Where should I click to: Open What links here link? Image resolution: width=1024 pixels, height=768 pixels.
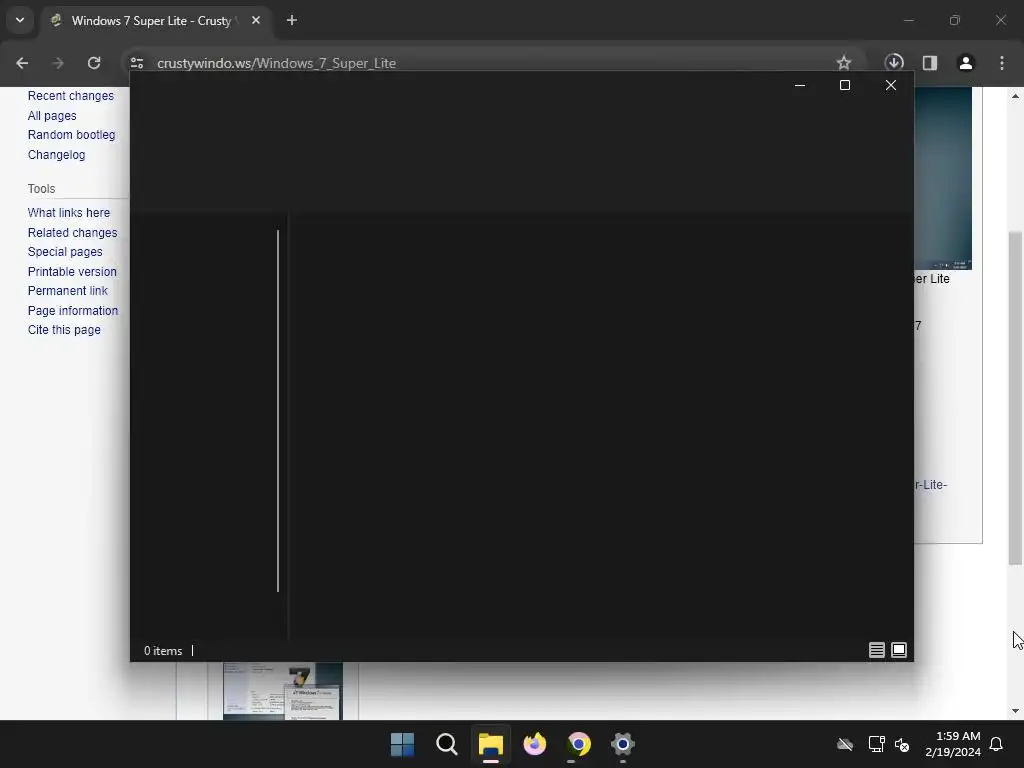click(x=69, y=213)
